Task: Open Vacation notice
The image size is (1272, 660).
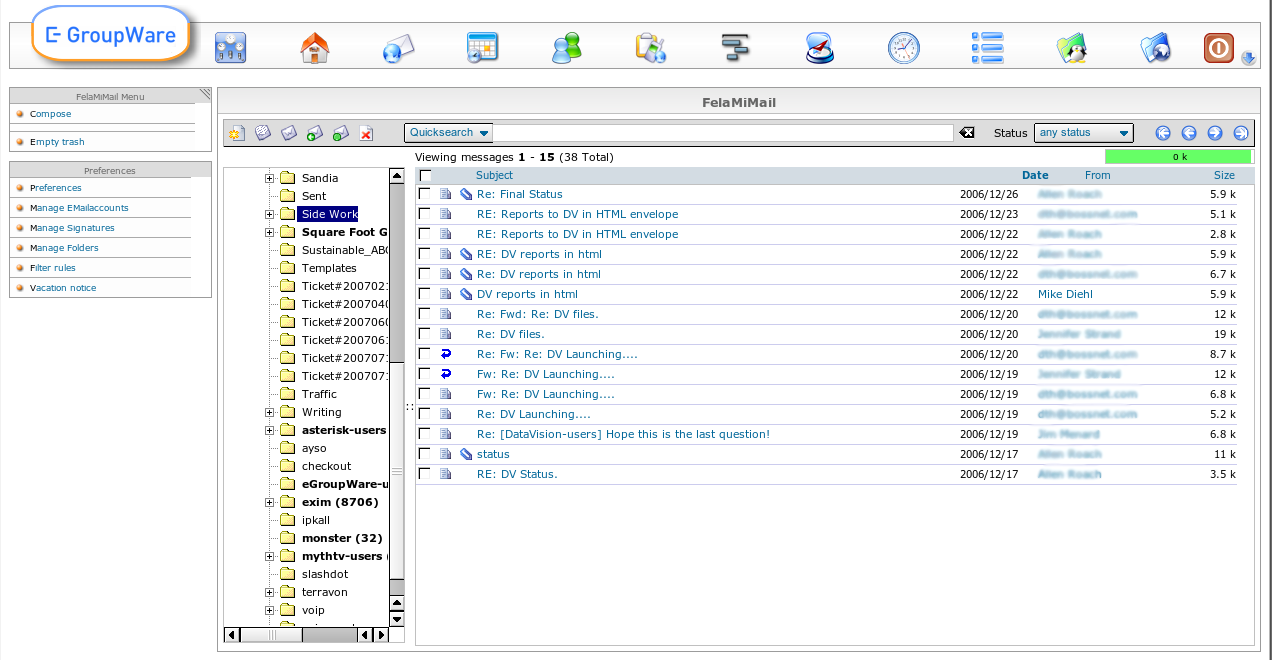Action: [63, 288]
